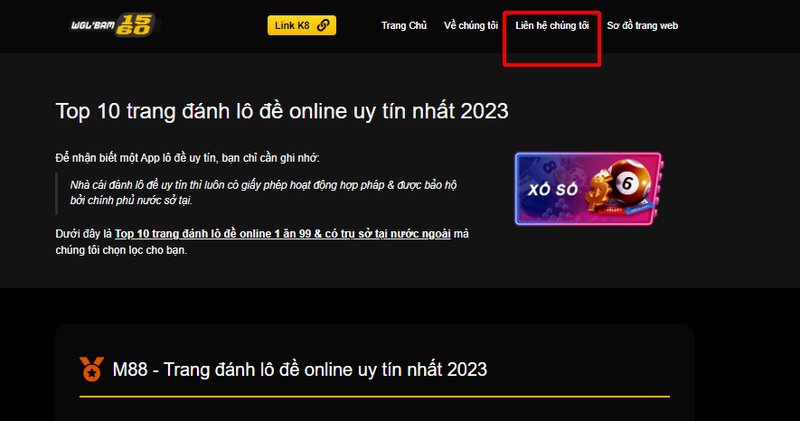The width and height of the screenshot is (800, 421).
Task: Click the orange medal icon beside M88
Action: tap(92, 369)
